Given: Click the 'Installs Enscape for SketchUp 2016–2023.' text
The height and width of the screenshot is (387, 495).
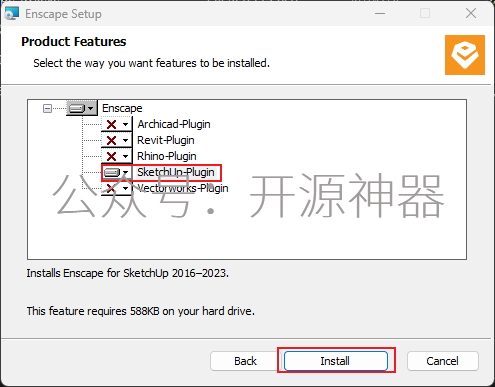Looking at the screenshot, I should 128,273.
